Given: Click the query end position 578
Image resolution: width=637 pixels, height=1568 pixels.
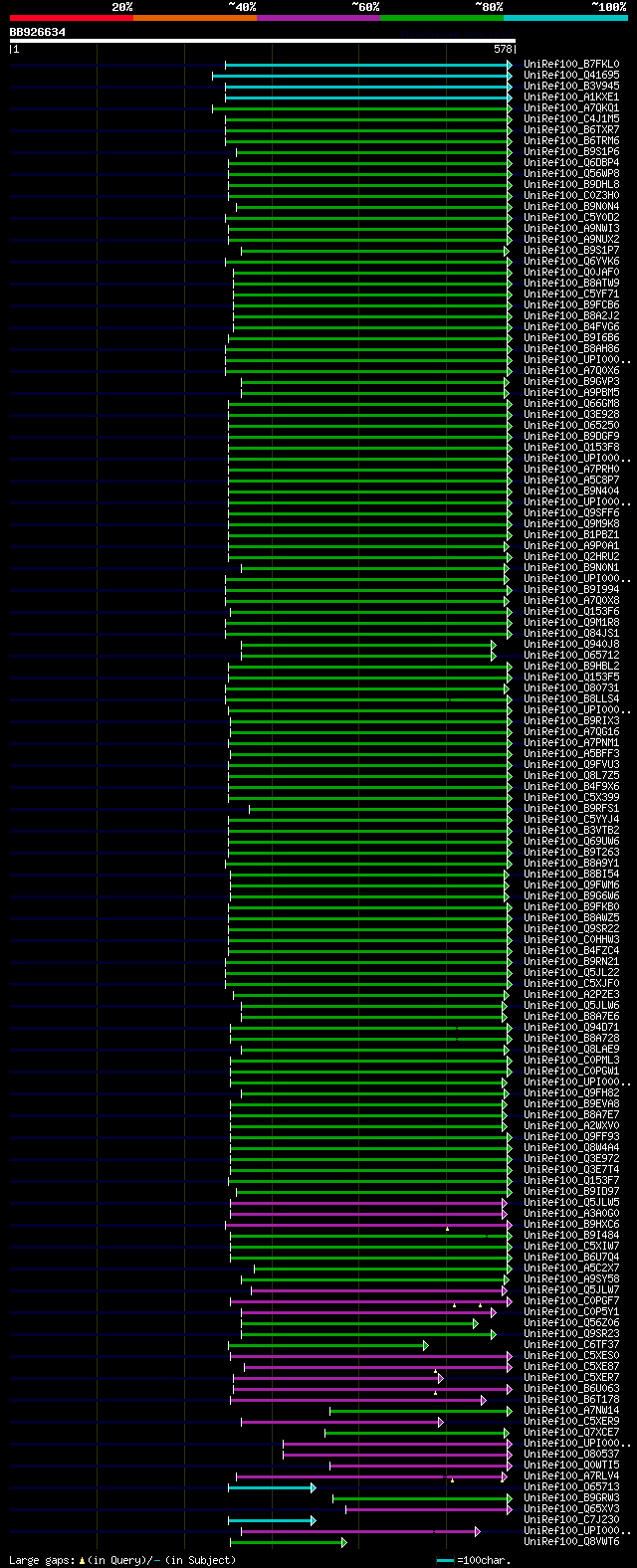Looking at the screenshot, I should (x=503, y=49).
